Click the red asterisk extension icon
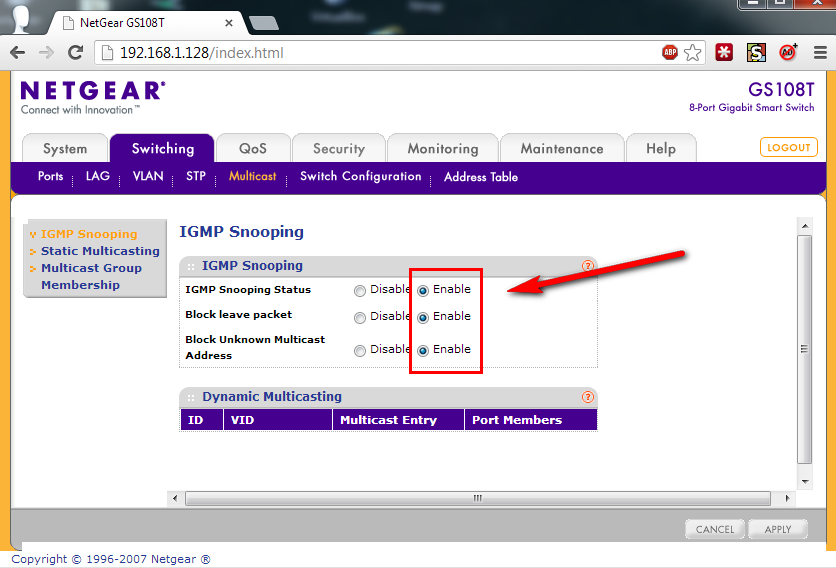The height and width of the screenshot is (568, 836). pos(724,52)
